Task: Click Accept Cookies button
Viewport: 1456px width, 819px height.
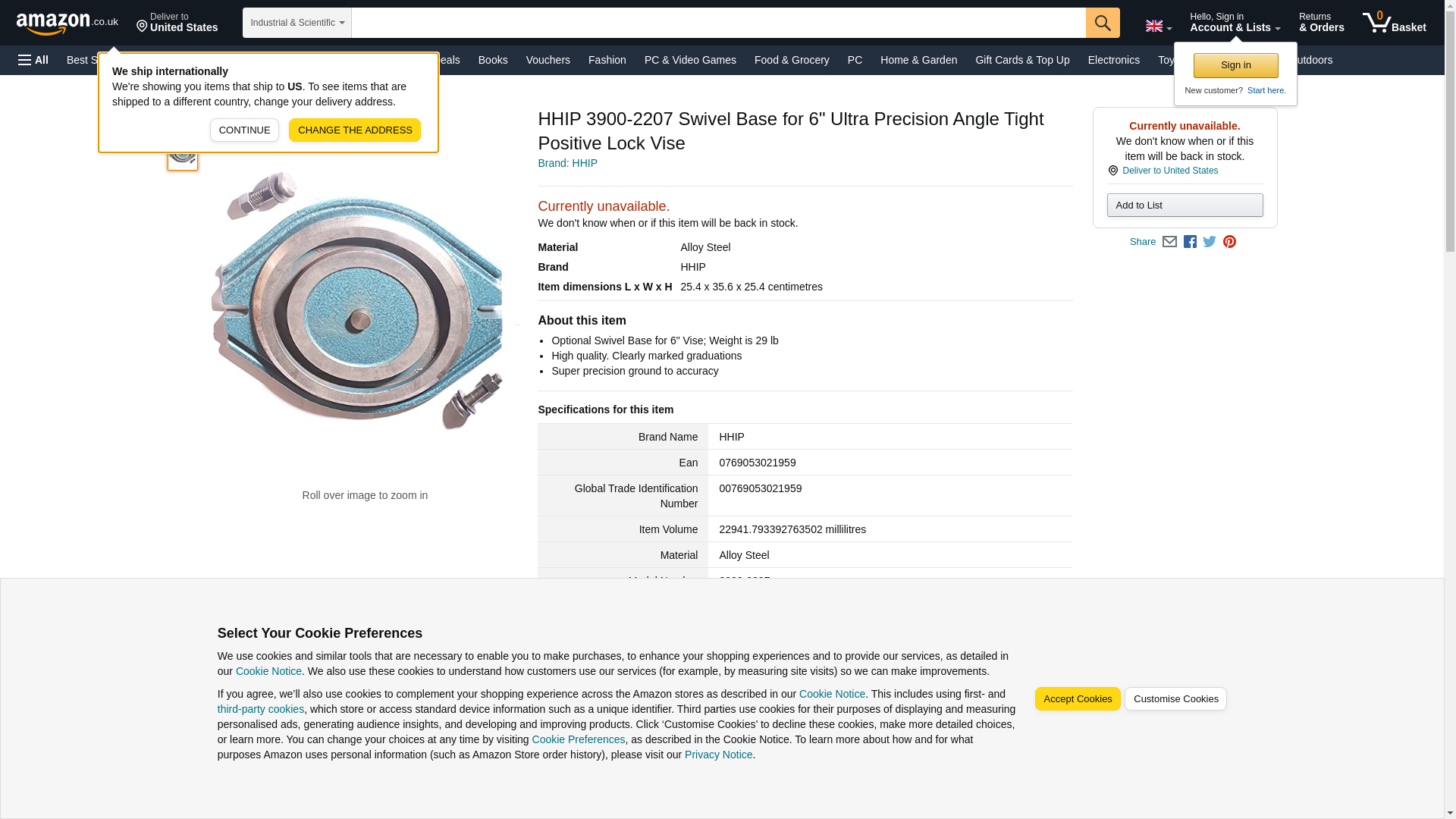Action: tap(1077, 698)
